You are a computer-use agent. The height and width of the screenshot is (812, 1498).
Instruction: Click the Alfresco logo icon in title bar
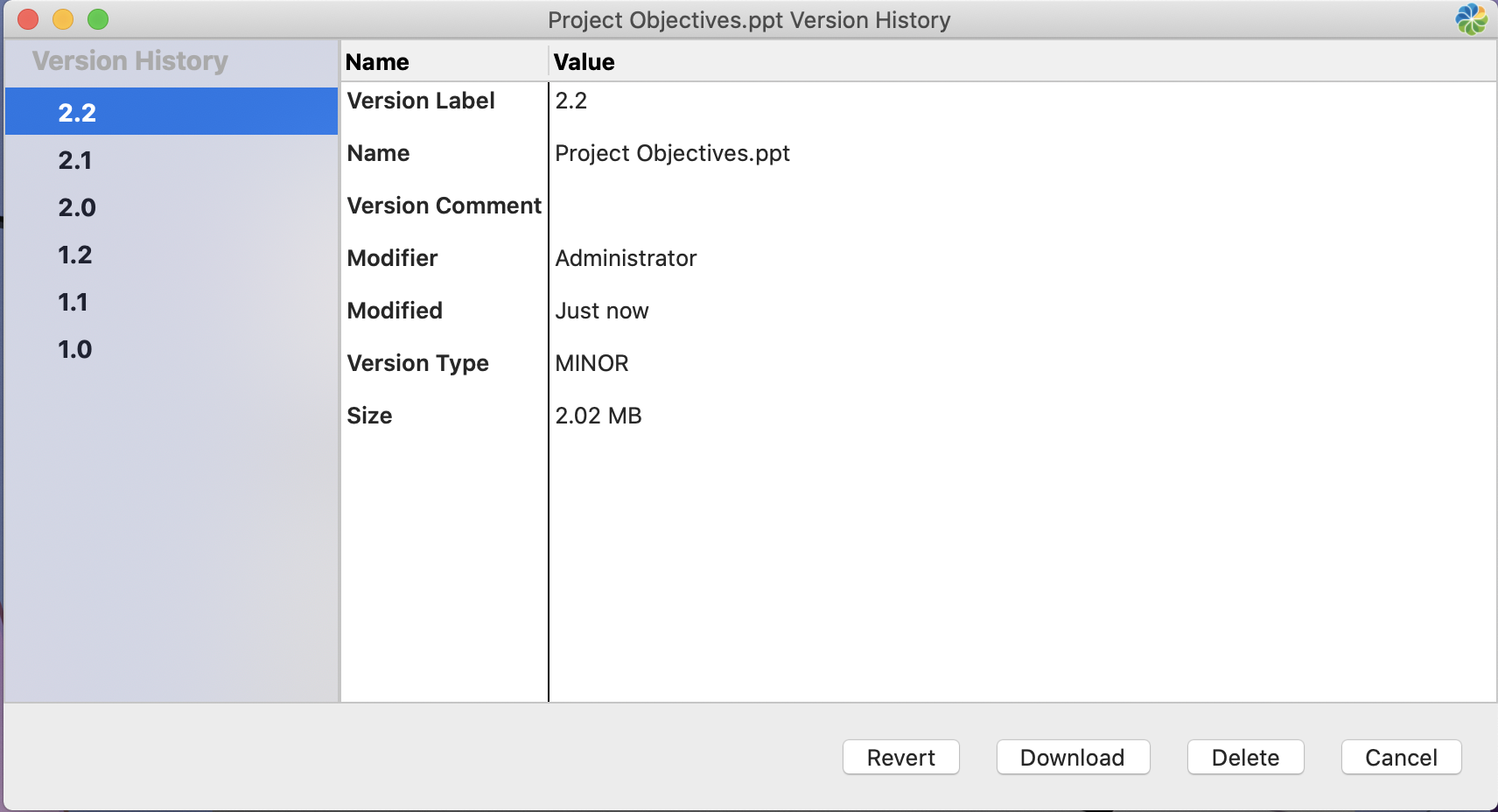tap(1471, 19)
